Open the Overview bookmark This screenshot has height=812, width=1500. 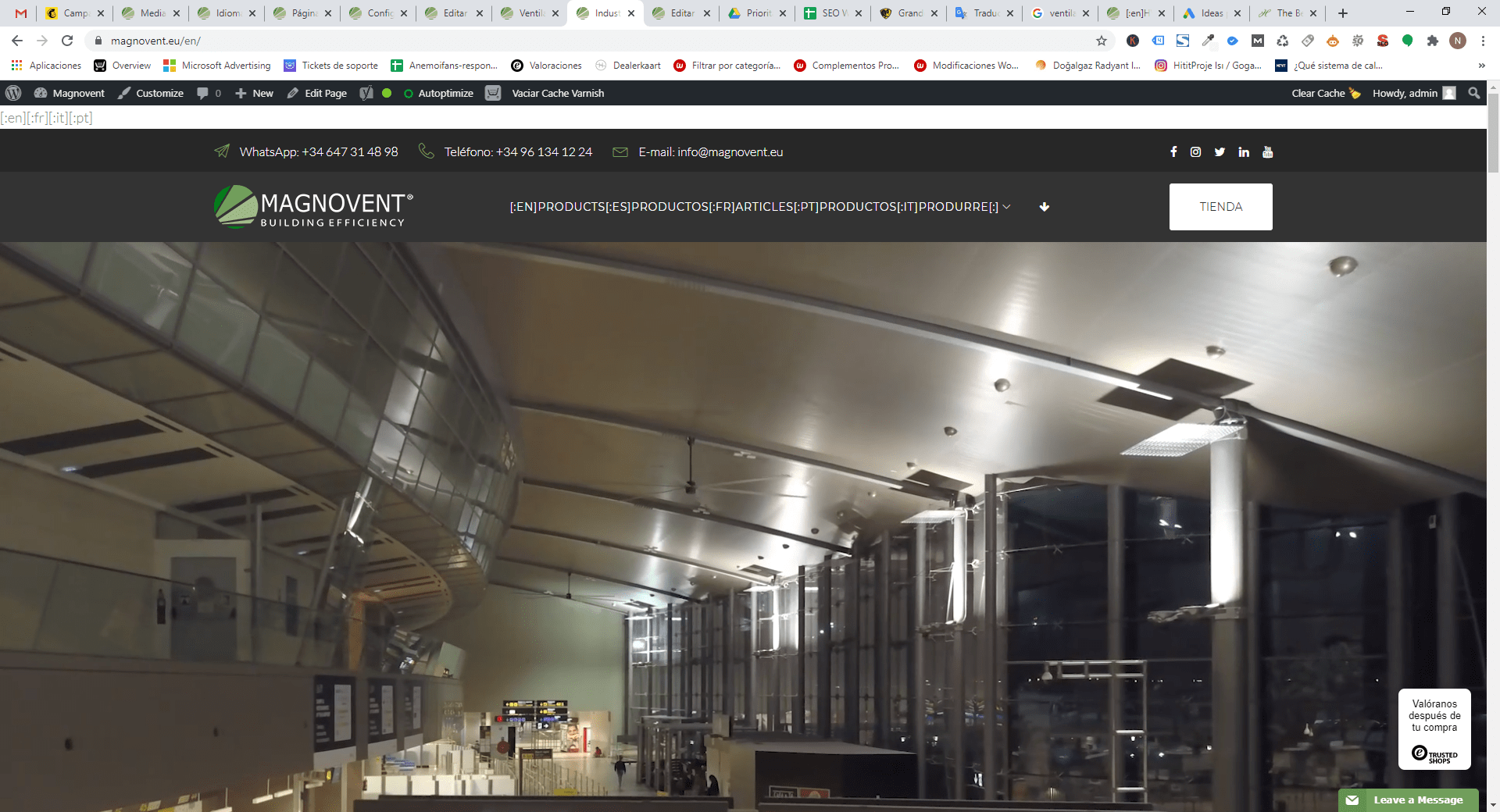123,66
